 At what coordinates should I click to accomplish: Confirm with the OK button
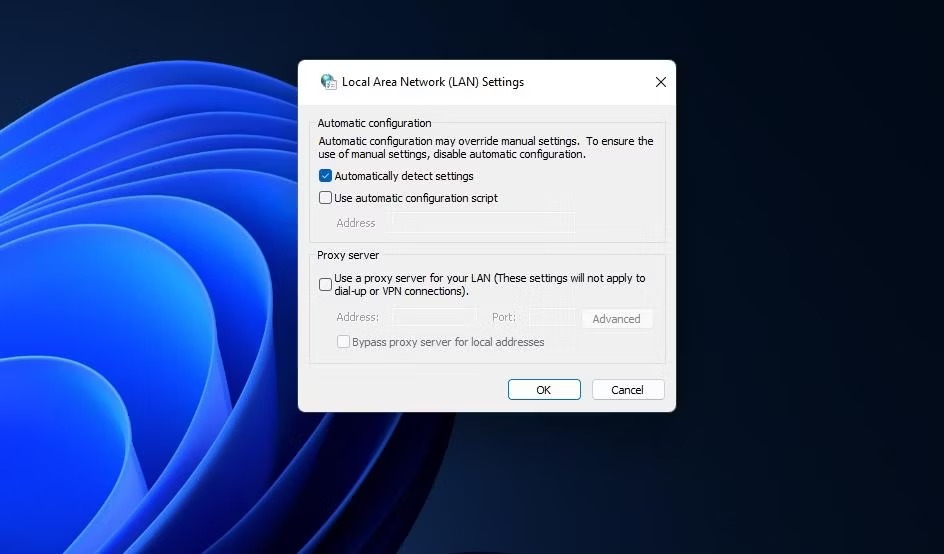(x=544, y=390)
